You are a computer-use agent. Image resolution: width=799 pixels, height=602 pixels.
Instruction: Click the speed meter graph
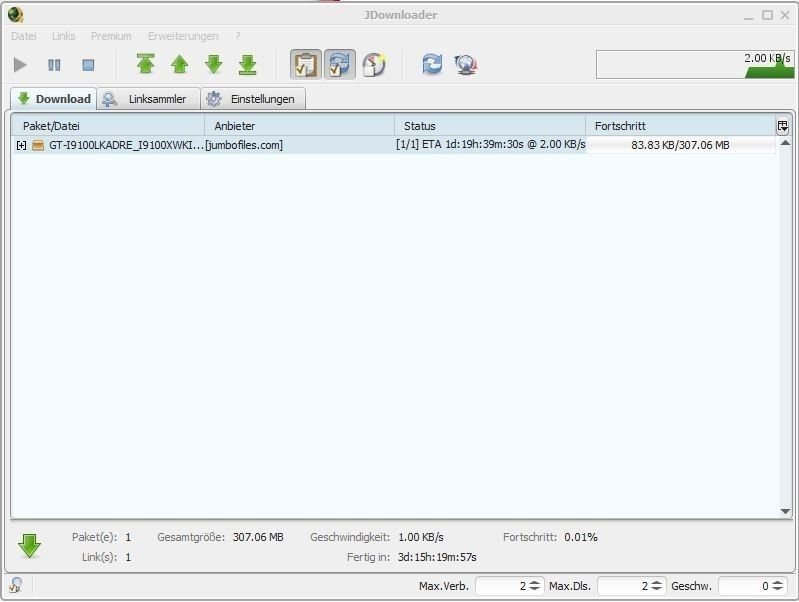pyautogui.click(x=695, y=64)
